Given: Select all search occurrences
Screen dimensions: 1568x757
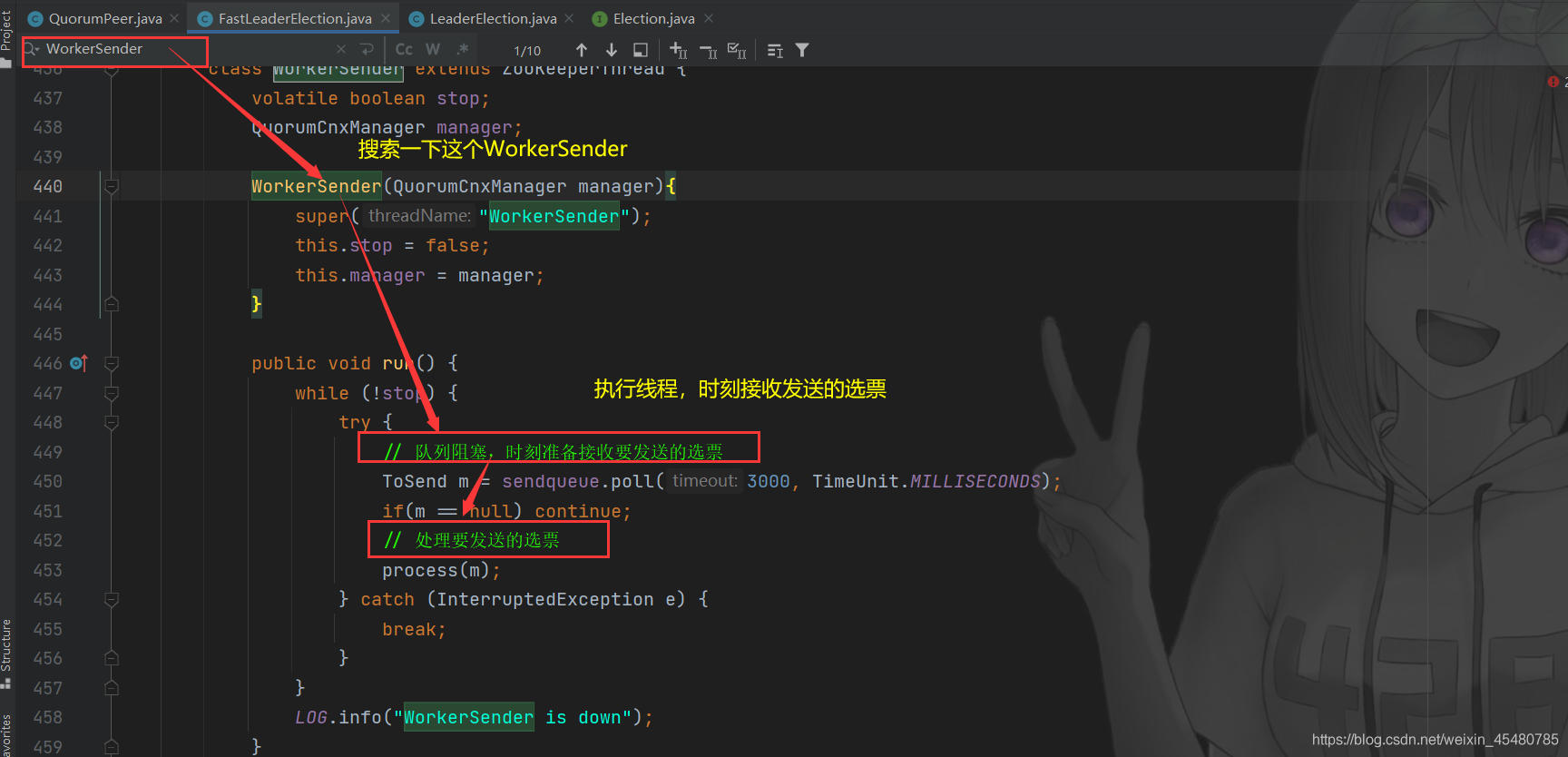Looking at the screenshot, I should (737, 50).
